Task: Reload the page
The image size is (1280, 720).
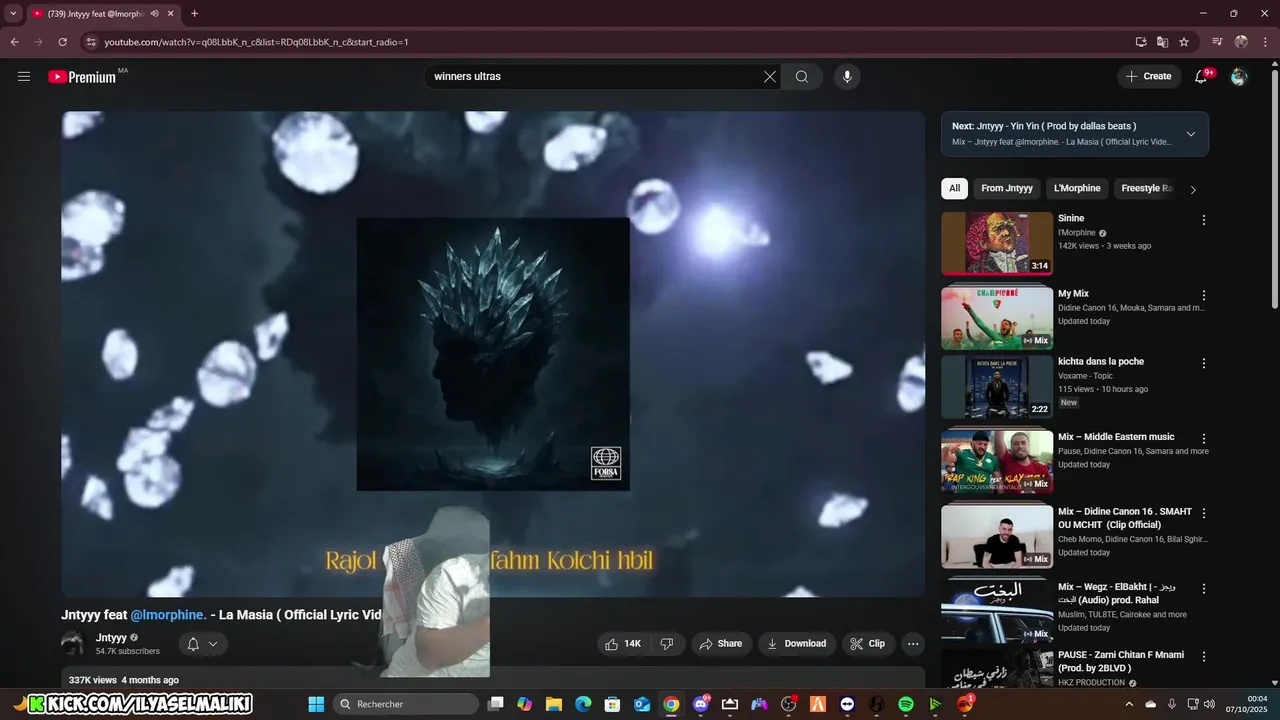Action: point(62,42)
